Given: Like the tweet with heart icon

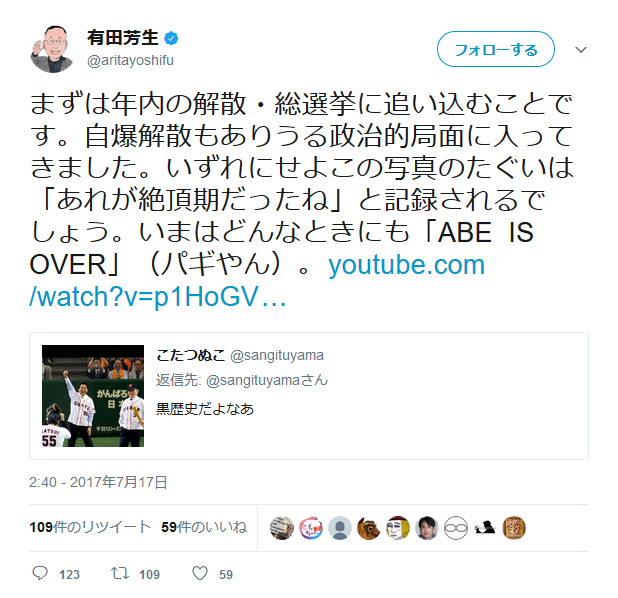Looking at the screenshot, I should click(200, 574).
